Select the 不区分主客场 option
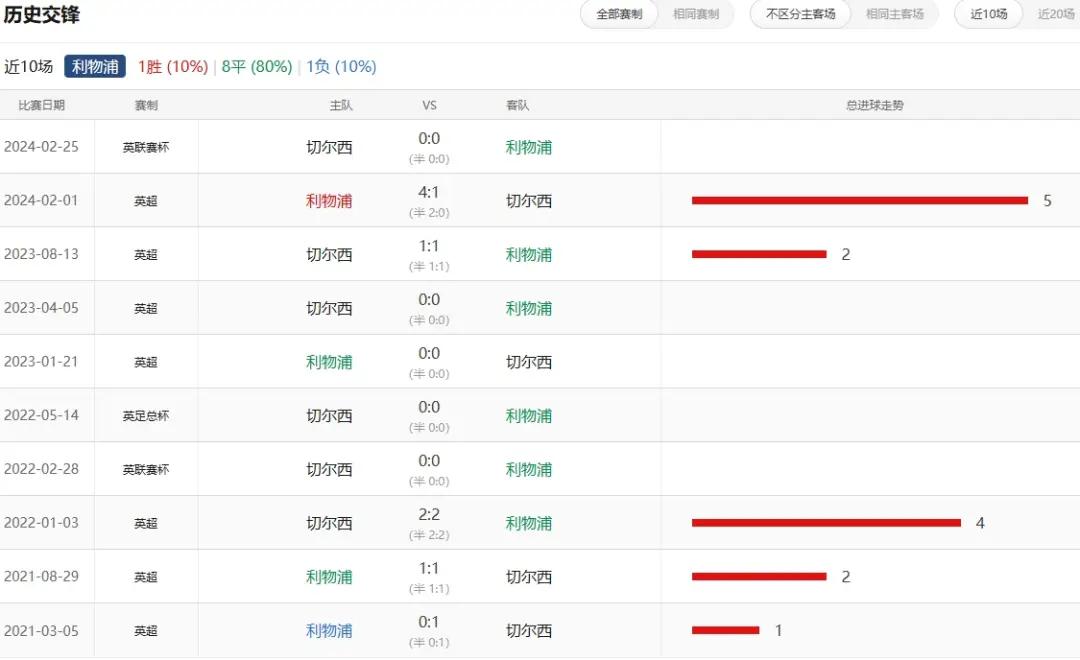1080x660 pixels. coord(800,14)
